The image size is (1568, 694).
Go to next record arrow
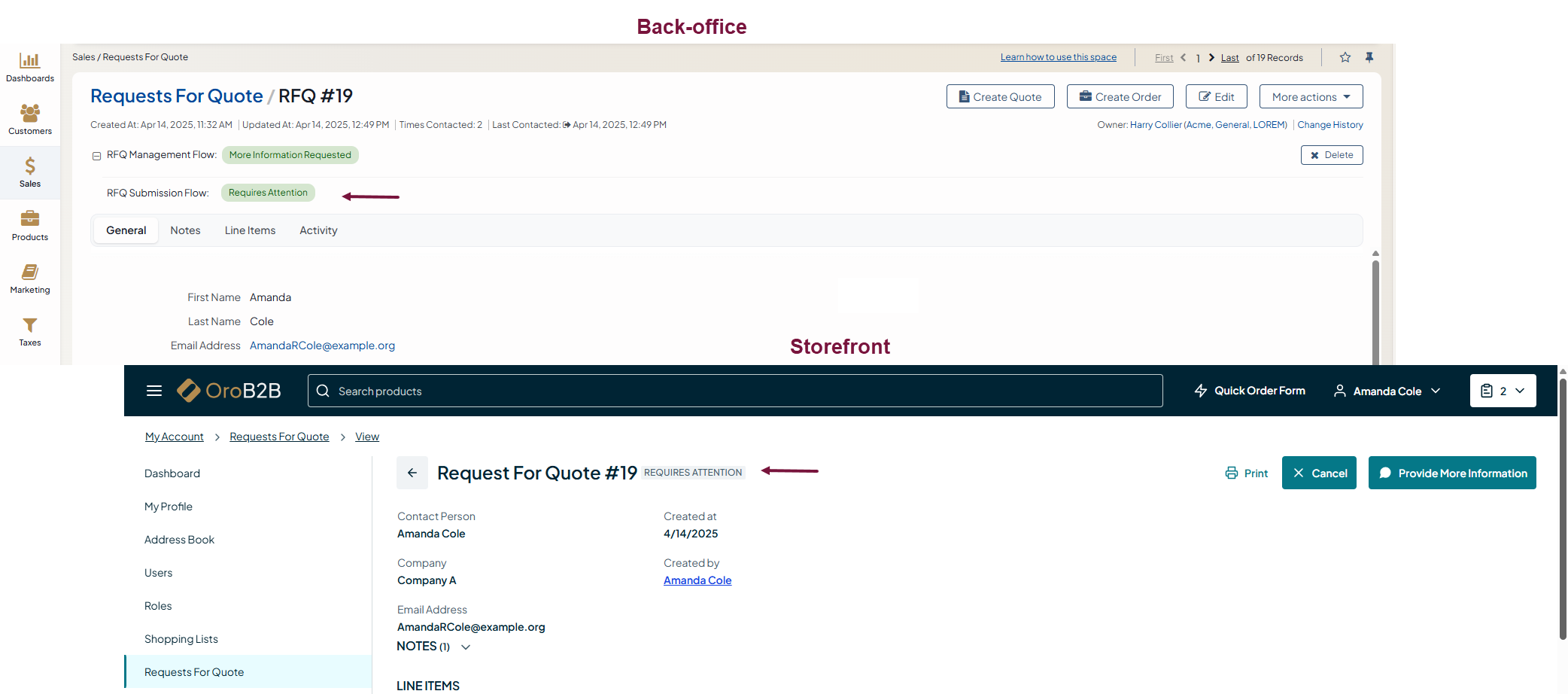pyautogui.click(x=1211, y=57)
